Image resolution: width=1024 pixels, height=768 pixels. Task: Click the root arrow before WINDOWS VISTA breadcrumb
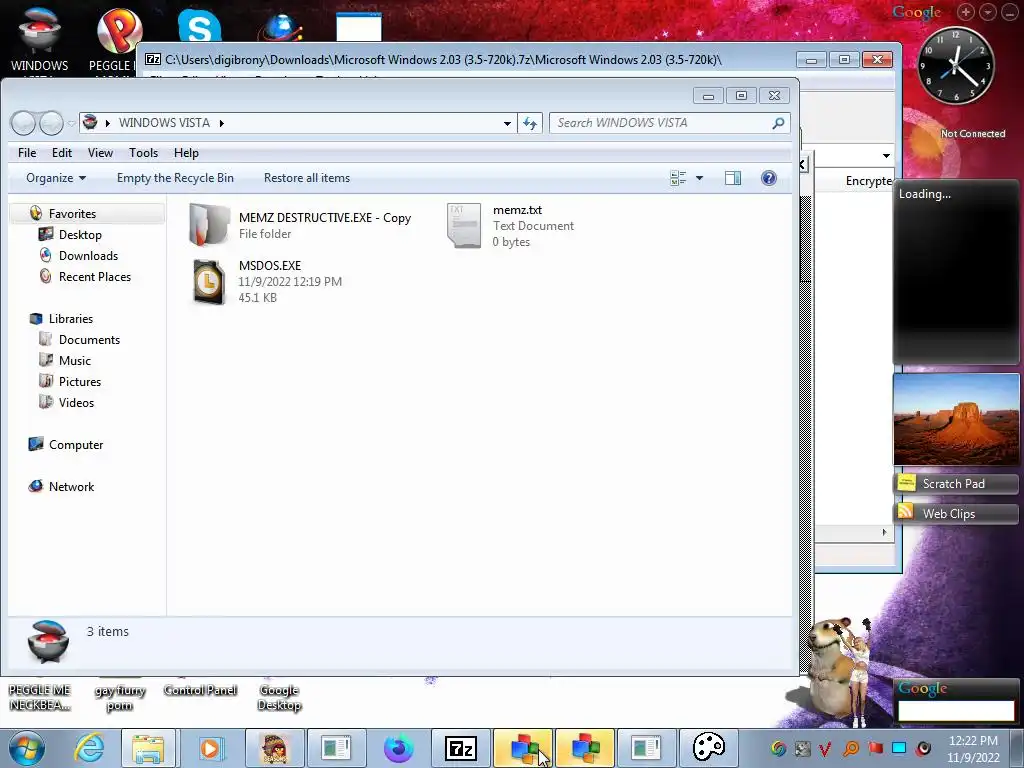point(107,123)
